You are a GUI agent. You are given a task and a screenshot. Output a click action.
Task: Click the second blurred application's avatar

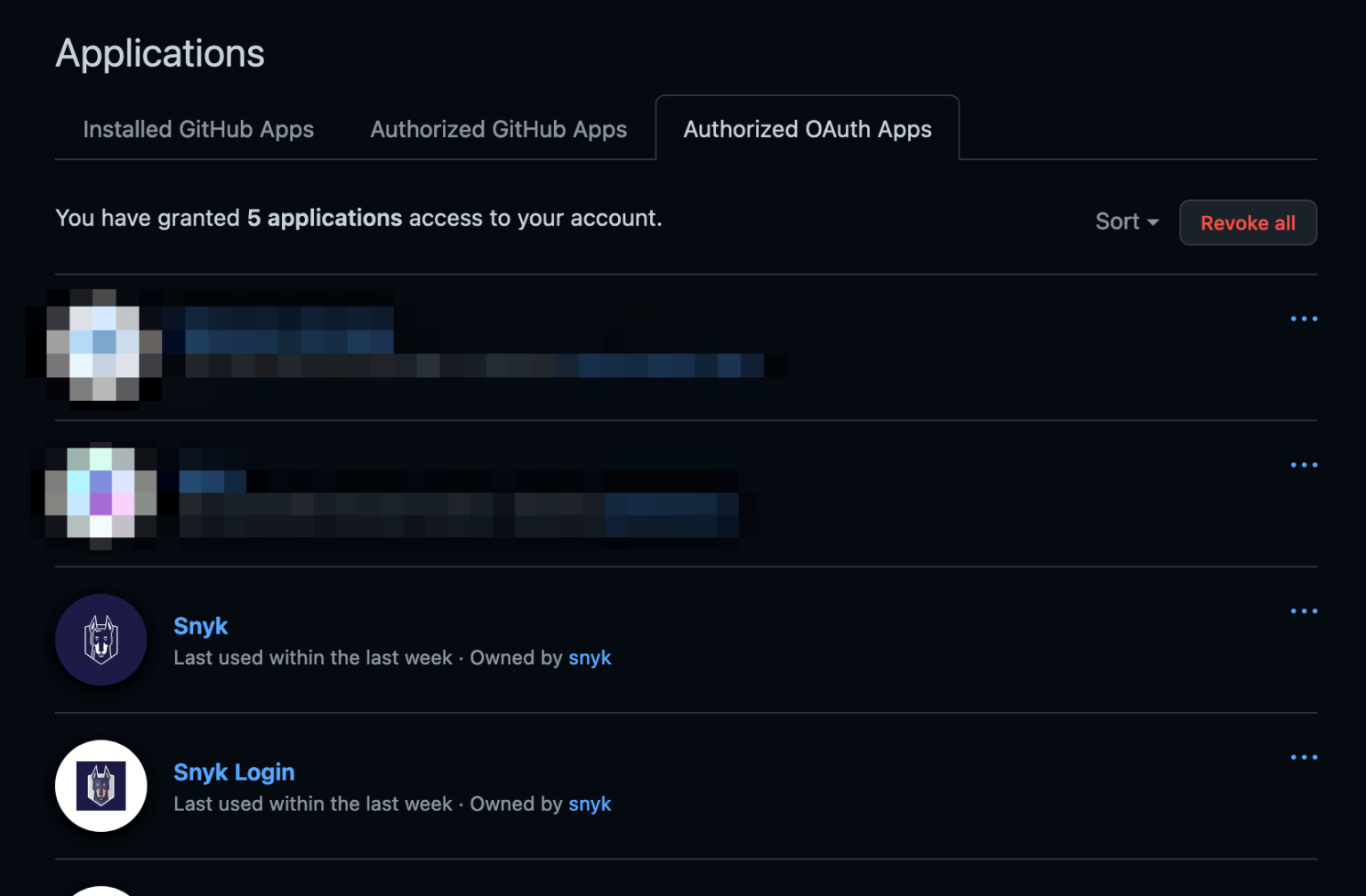click(x=100, y=495)
